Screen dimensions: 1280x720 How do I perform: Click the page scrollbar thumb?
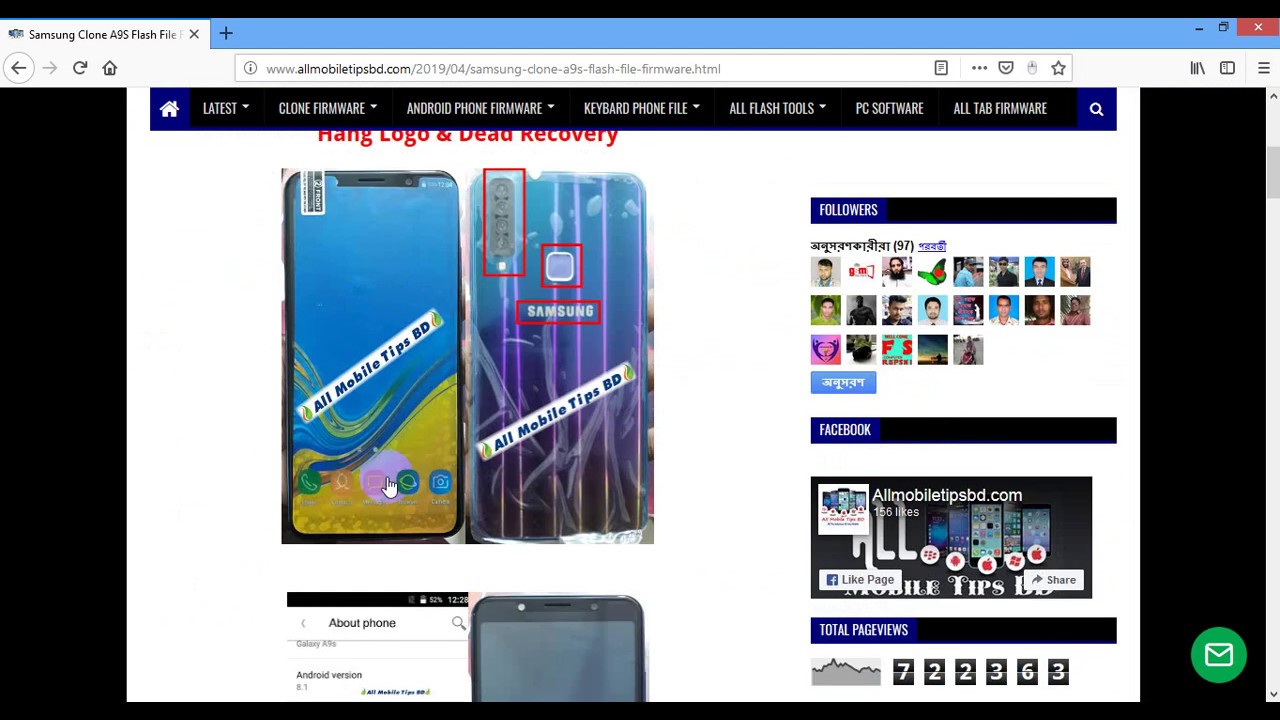point(1272,173)
